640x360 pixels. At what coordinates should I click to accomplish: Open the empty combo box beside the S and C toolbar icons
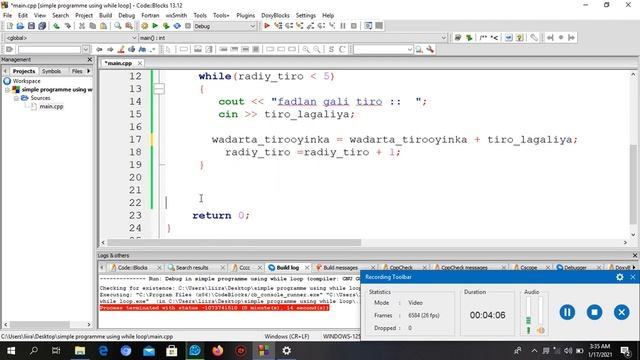click(x=383, y=49)
